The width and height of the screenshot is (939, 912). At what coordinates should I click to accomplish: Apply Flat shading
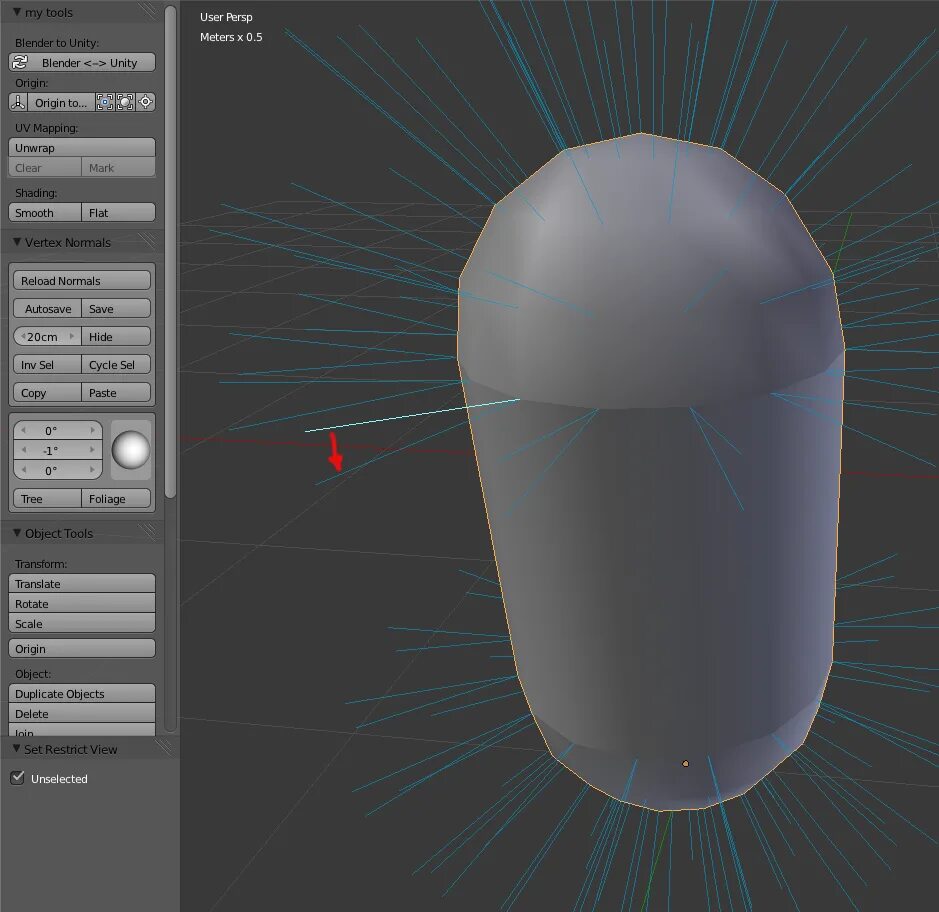[x=119, y=213]
